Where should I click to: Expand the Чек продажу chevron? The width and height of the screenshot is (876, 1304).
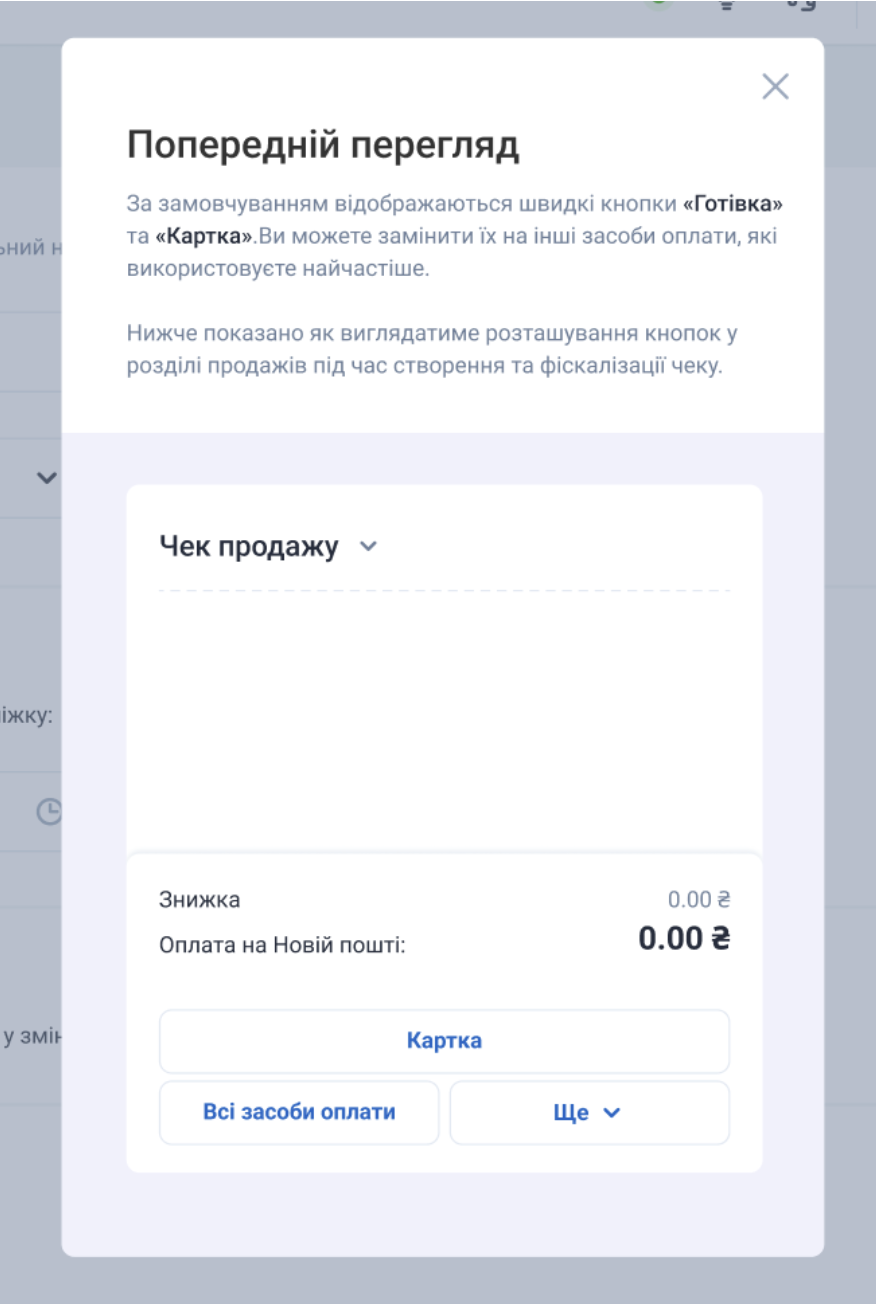(x=368, y=547)
